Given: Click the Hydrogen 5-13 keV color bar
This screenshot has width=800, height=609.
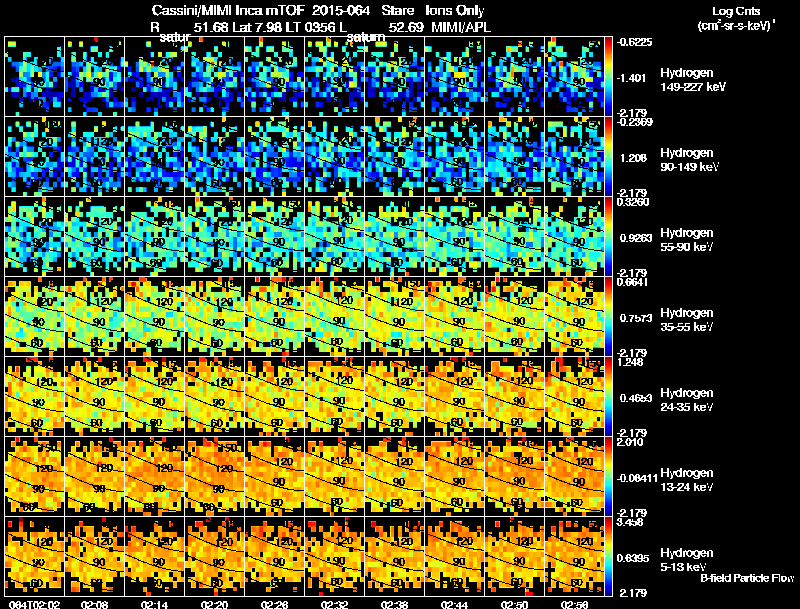Looking at the screenshot, I should click(609, 556).
